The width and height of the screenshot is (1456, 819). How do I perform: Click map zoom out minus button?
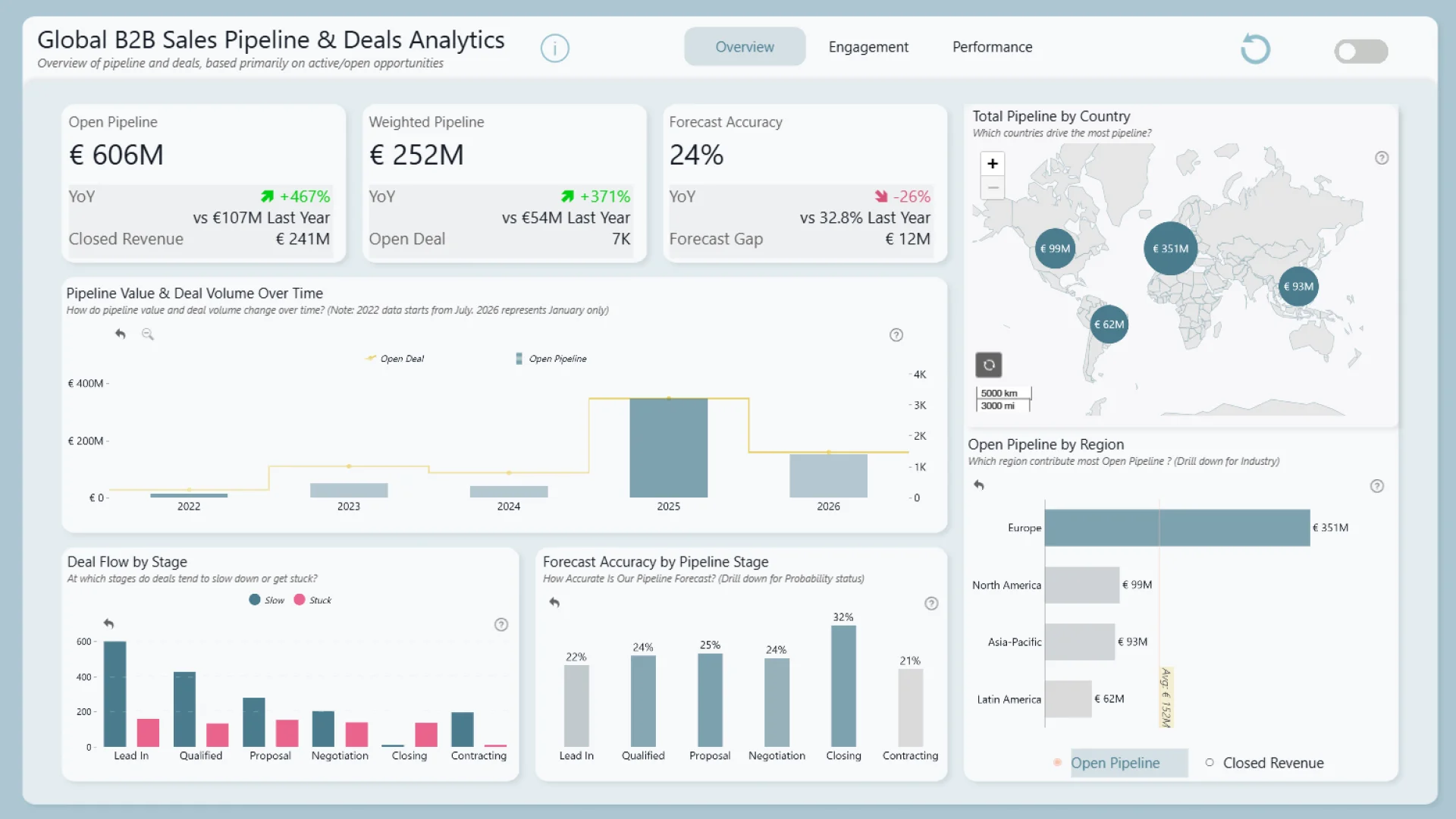[992, 188]
